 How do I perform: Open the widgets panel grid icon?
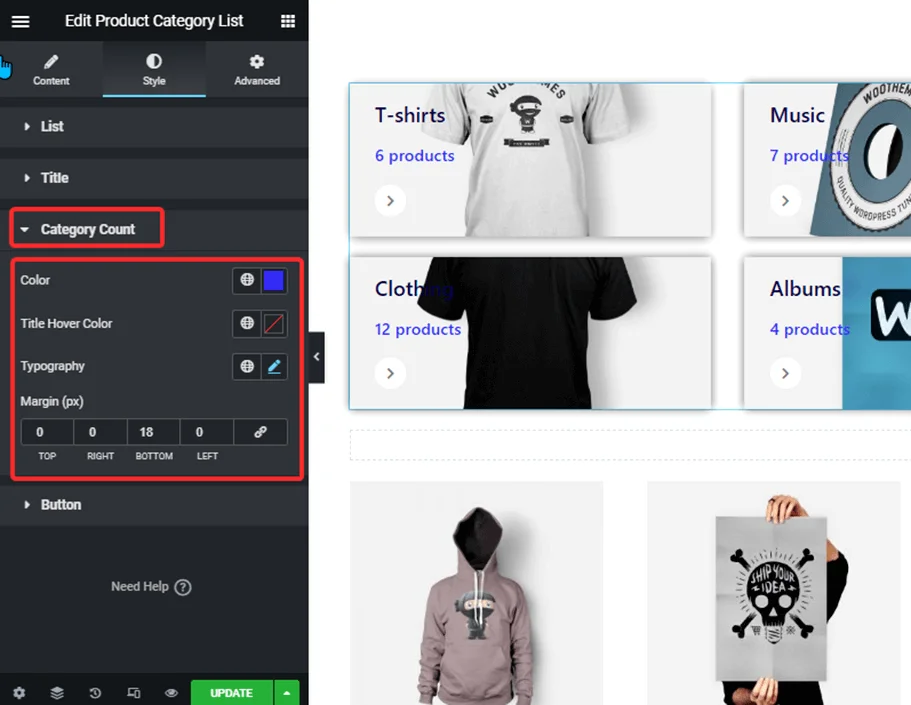[x=287, y=21]
